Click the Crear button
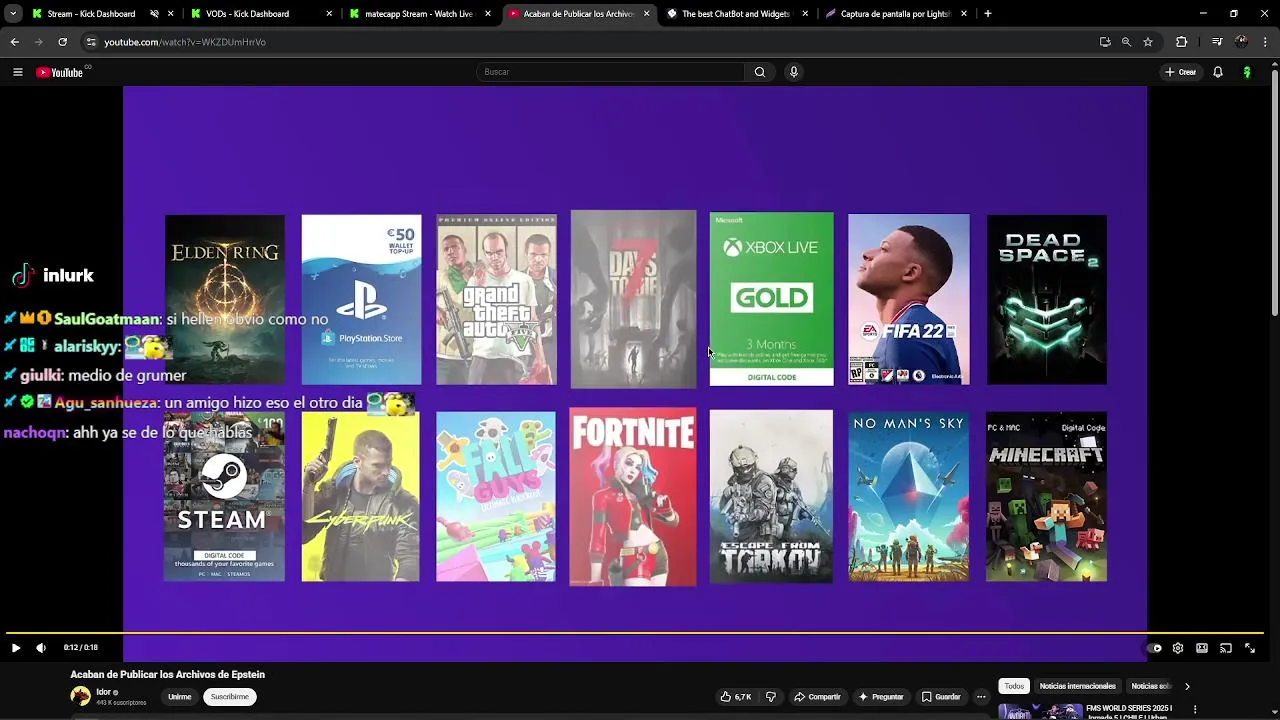Screen dimensions: 1280x720 click(1181, 72)
